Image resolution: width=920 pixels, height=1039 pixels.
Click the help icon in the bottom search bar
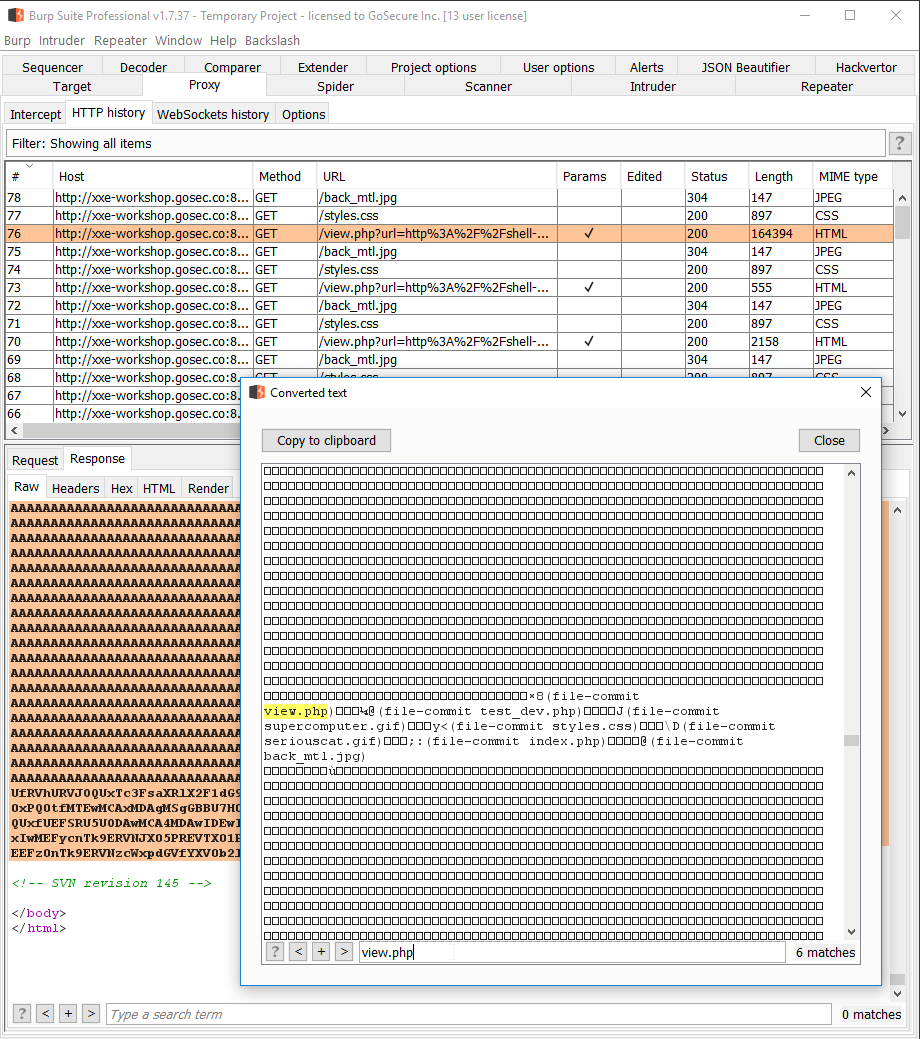[x=21, y=1014]
